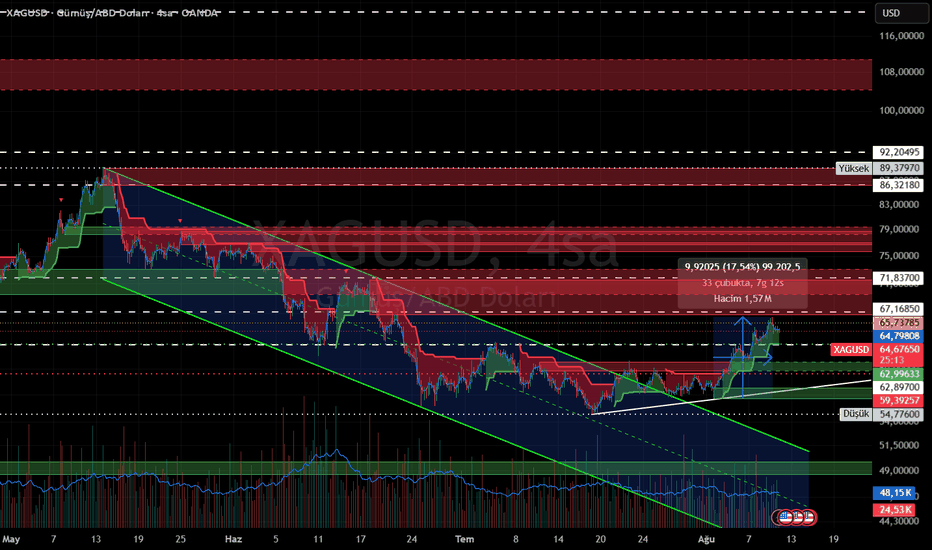Click the 71,83700 price label
Image resolution: width=932 pixels, height=550 pixels.
[900, 278]
